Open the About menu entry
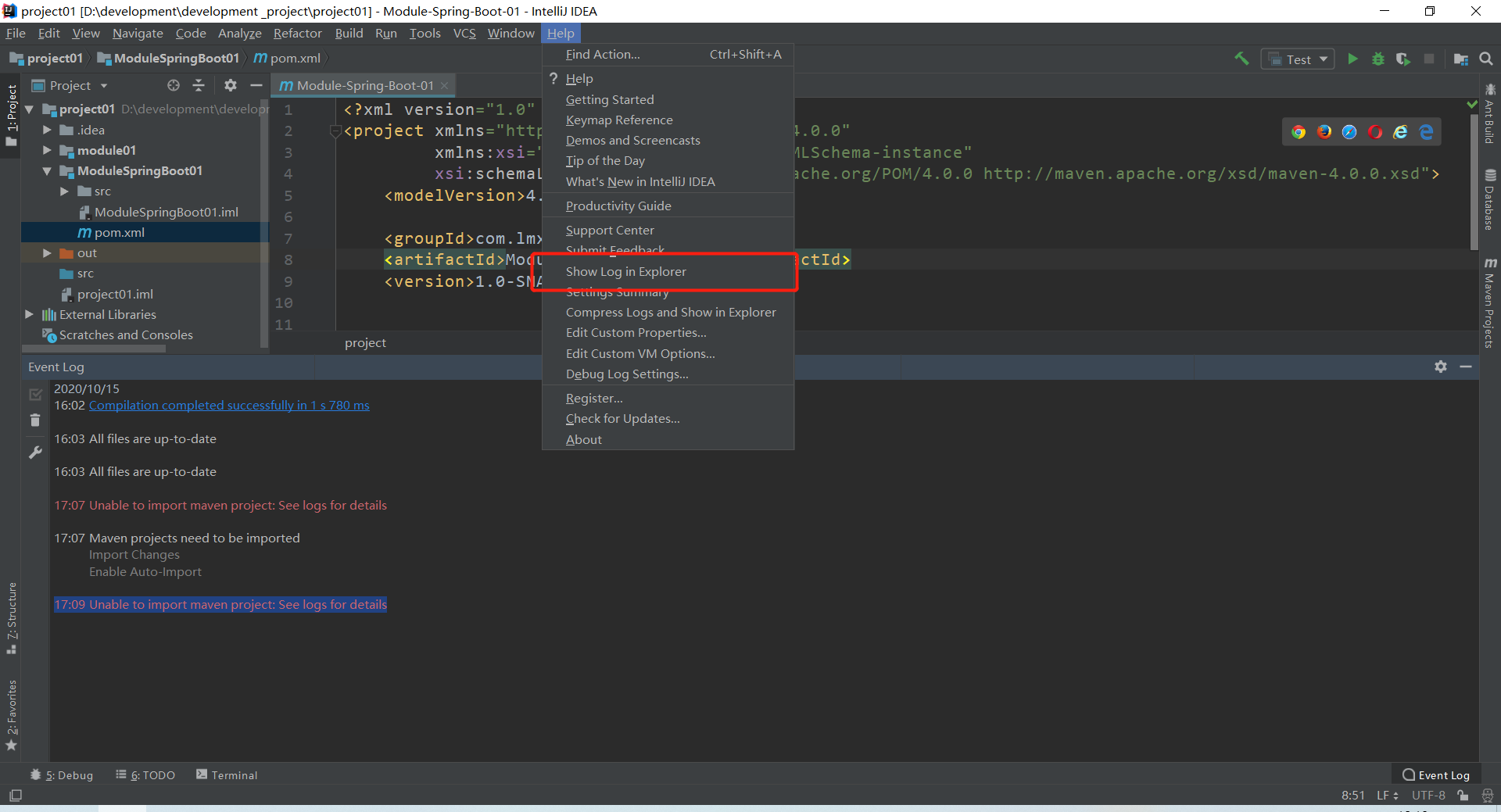 tap(668, 439)
